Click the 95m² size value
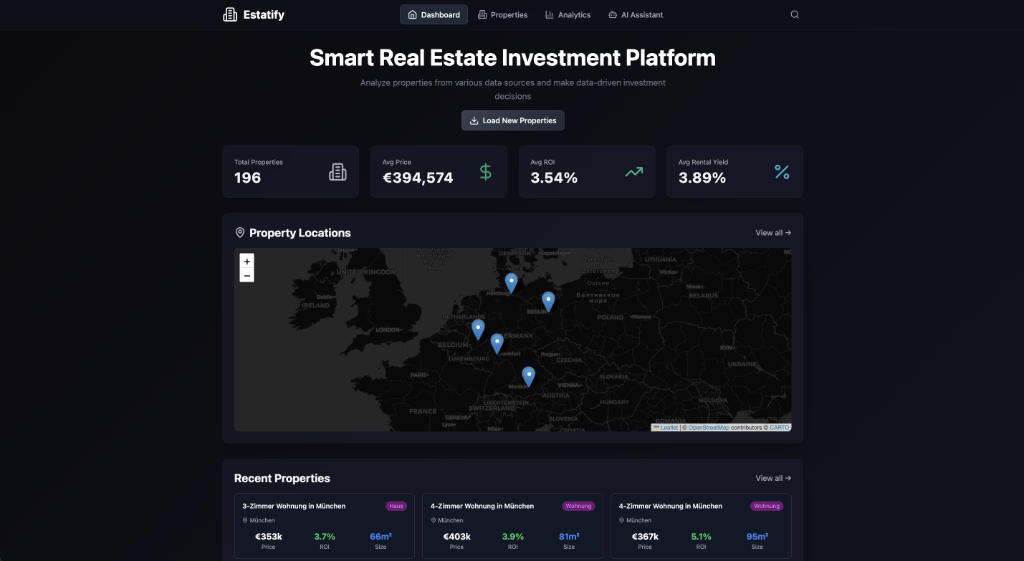Viewport: 1024px width, 561px height. click(x=757, y=536)
